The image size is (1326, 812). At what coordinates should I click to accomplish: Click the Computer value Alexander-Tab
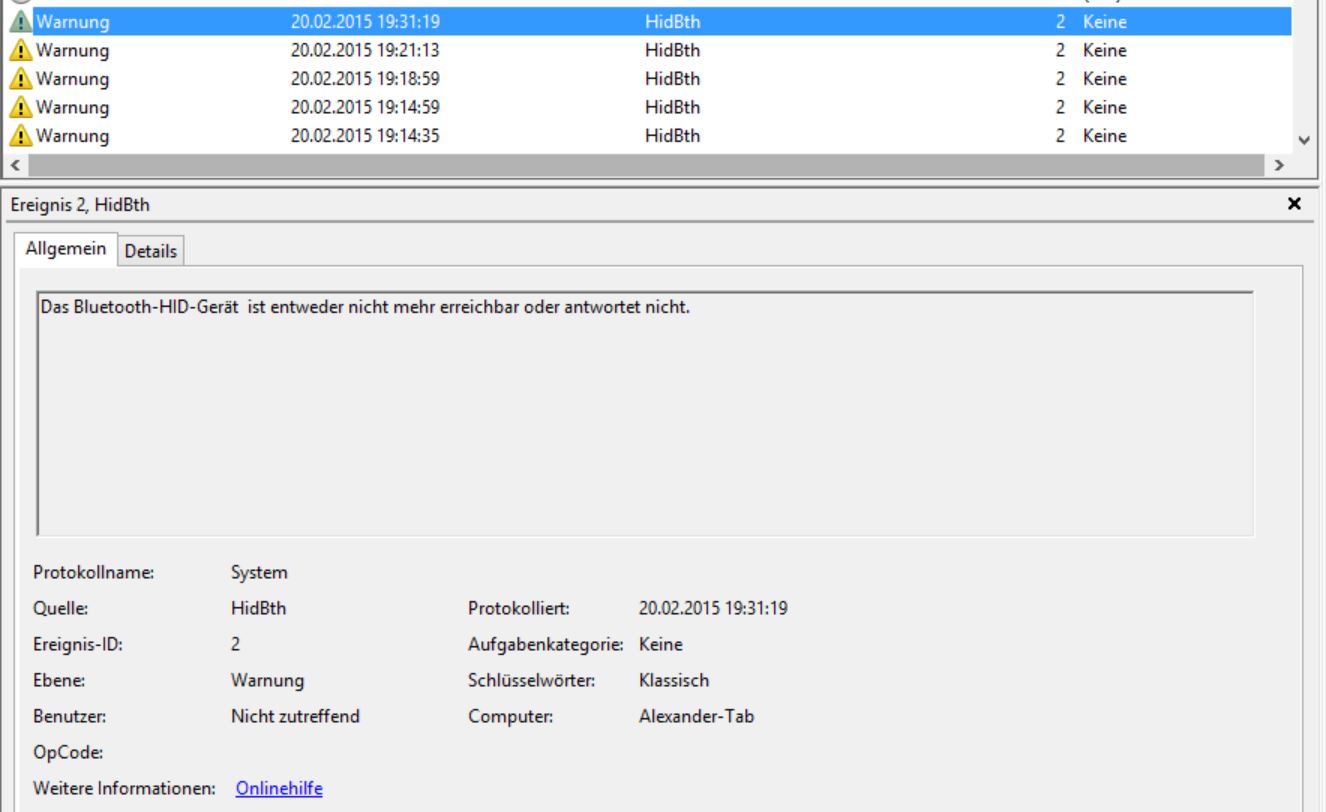pos(696,716)
